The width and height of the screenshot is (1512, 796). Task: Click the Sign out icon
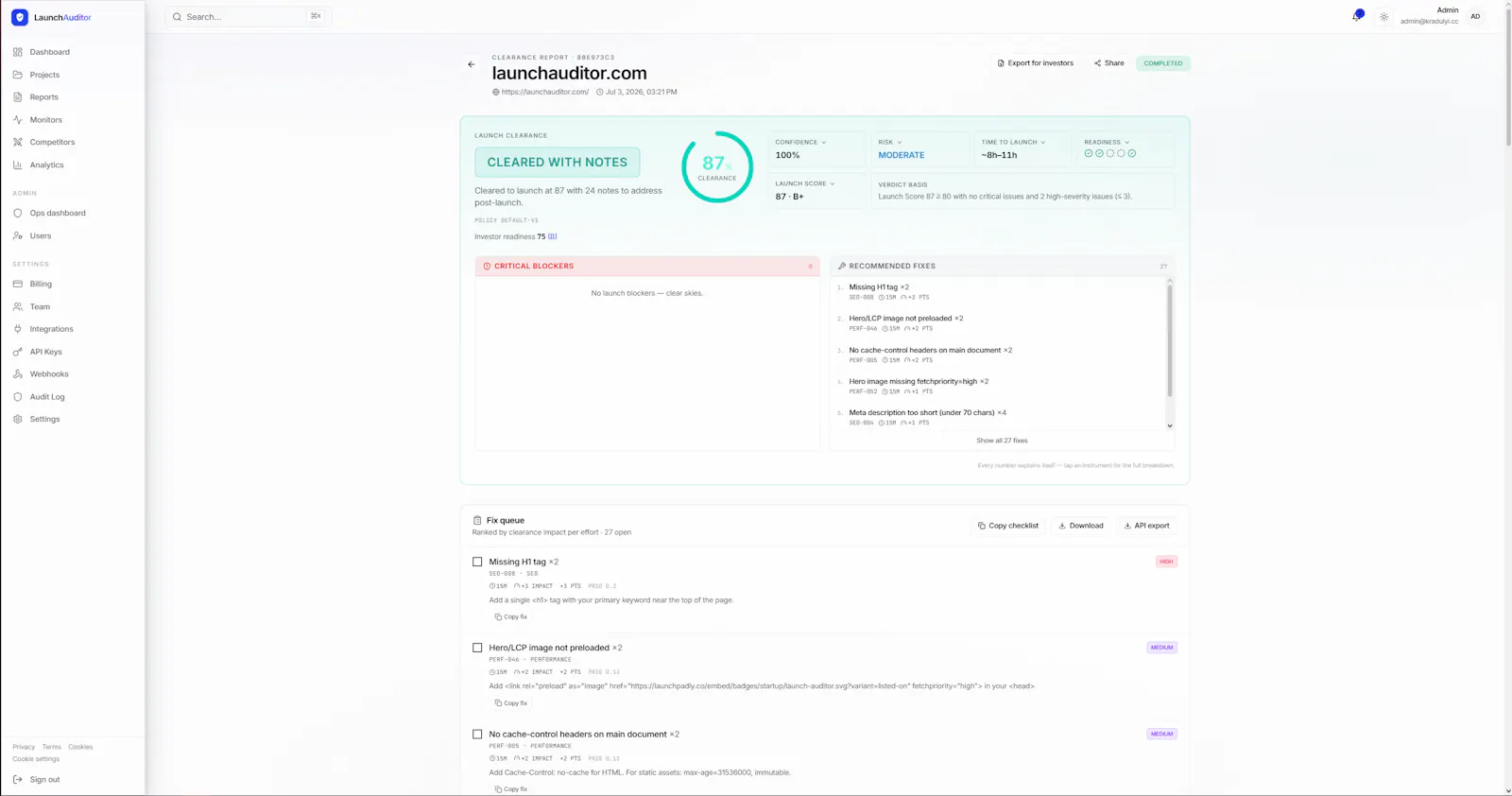tap(18, 780)
